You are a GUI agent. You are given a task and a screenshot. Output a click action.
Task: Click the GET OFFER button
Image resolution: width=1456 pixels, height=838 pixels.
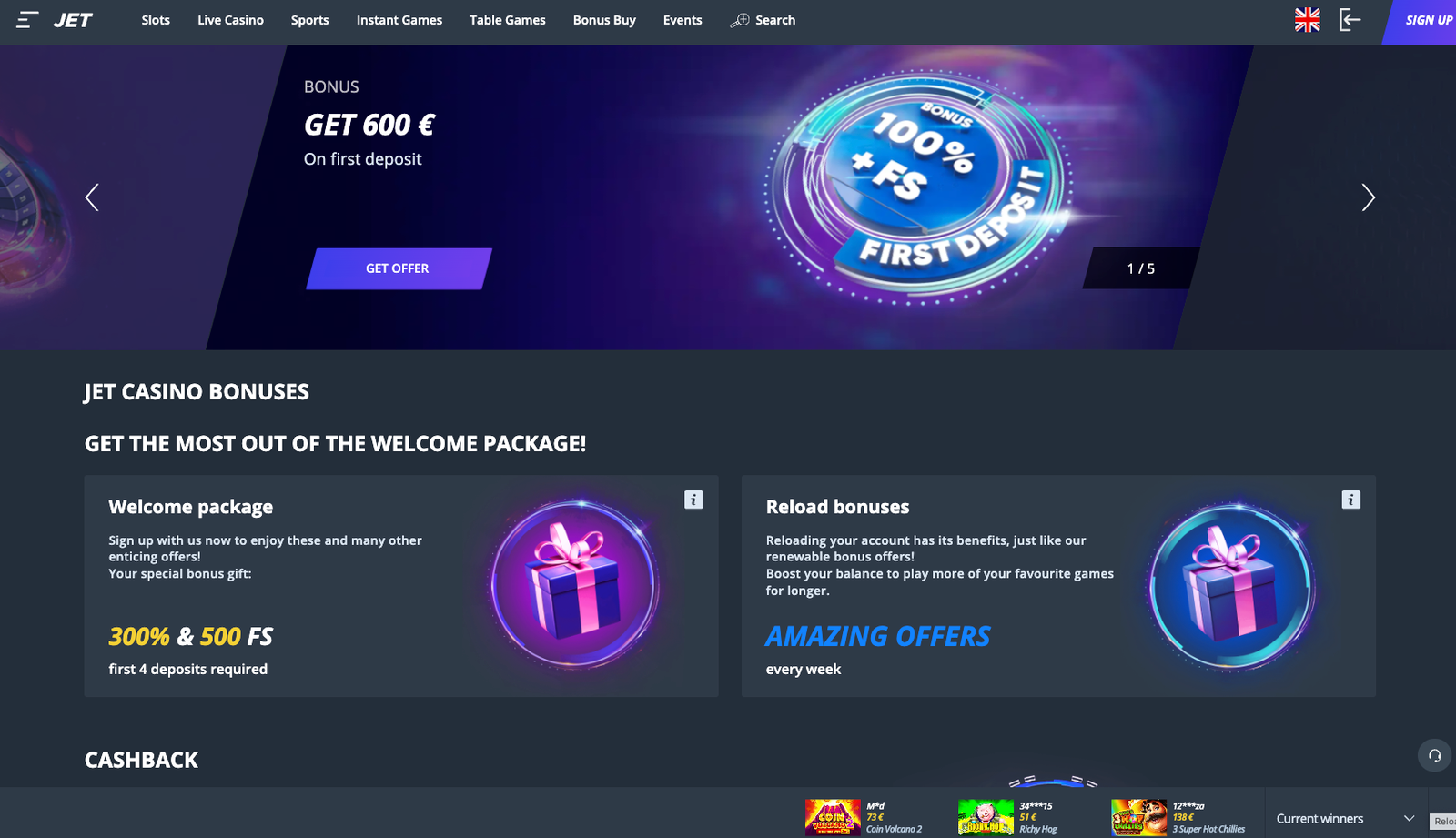[x=398, y=268]
